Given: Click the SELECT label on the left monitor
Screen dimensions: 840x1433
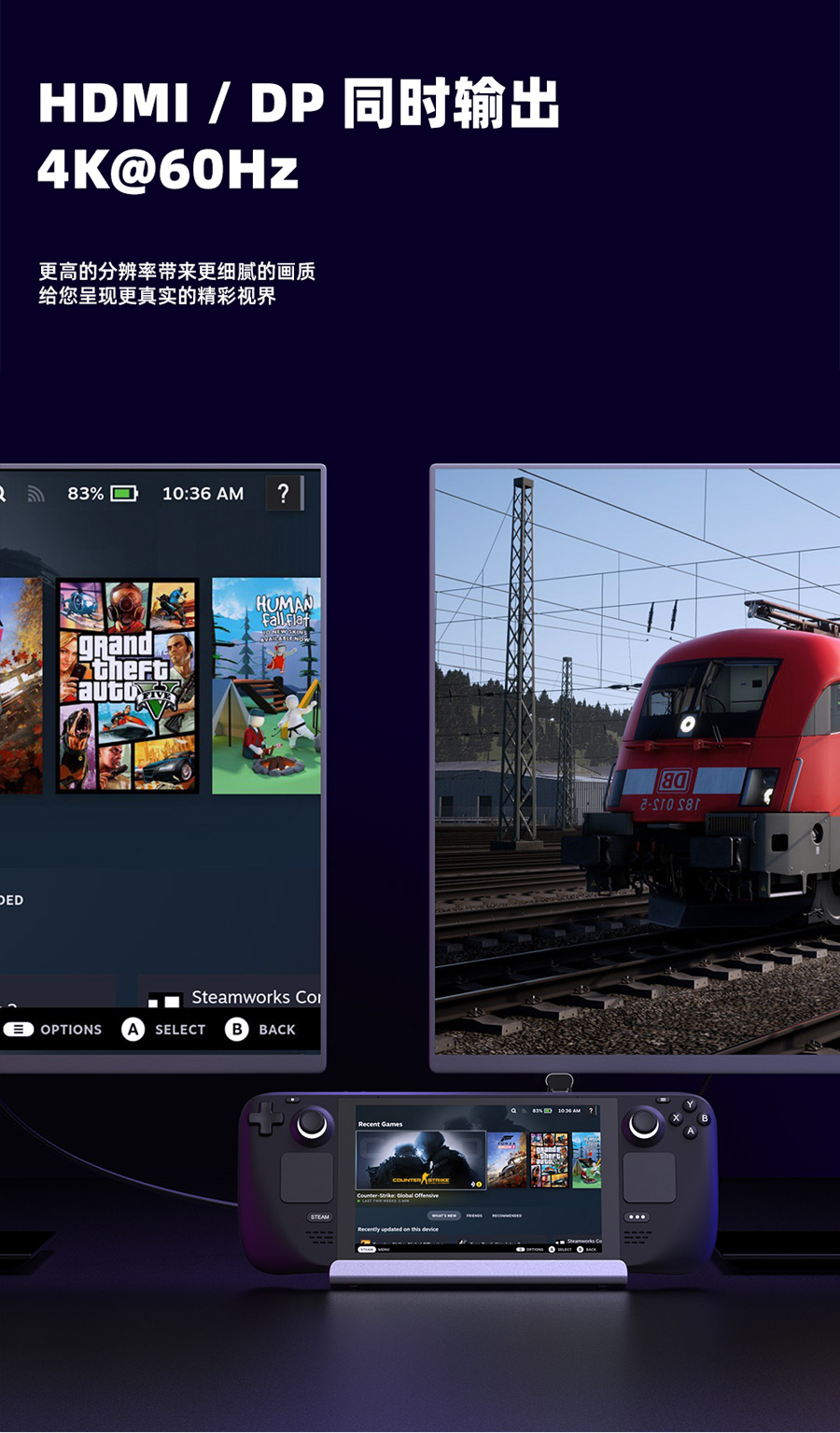Looking at the screenshot, I should point(180,1030).
